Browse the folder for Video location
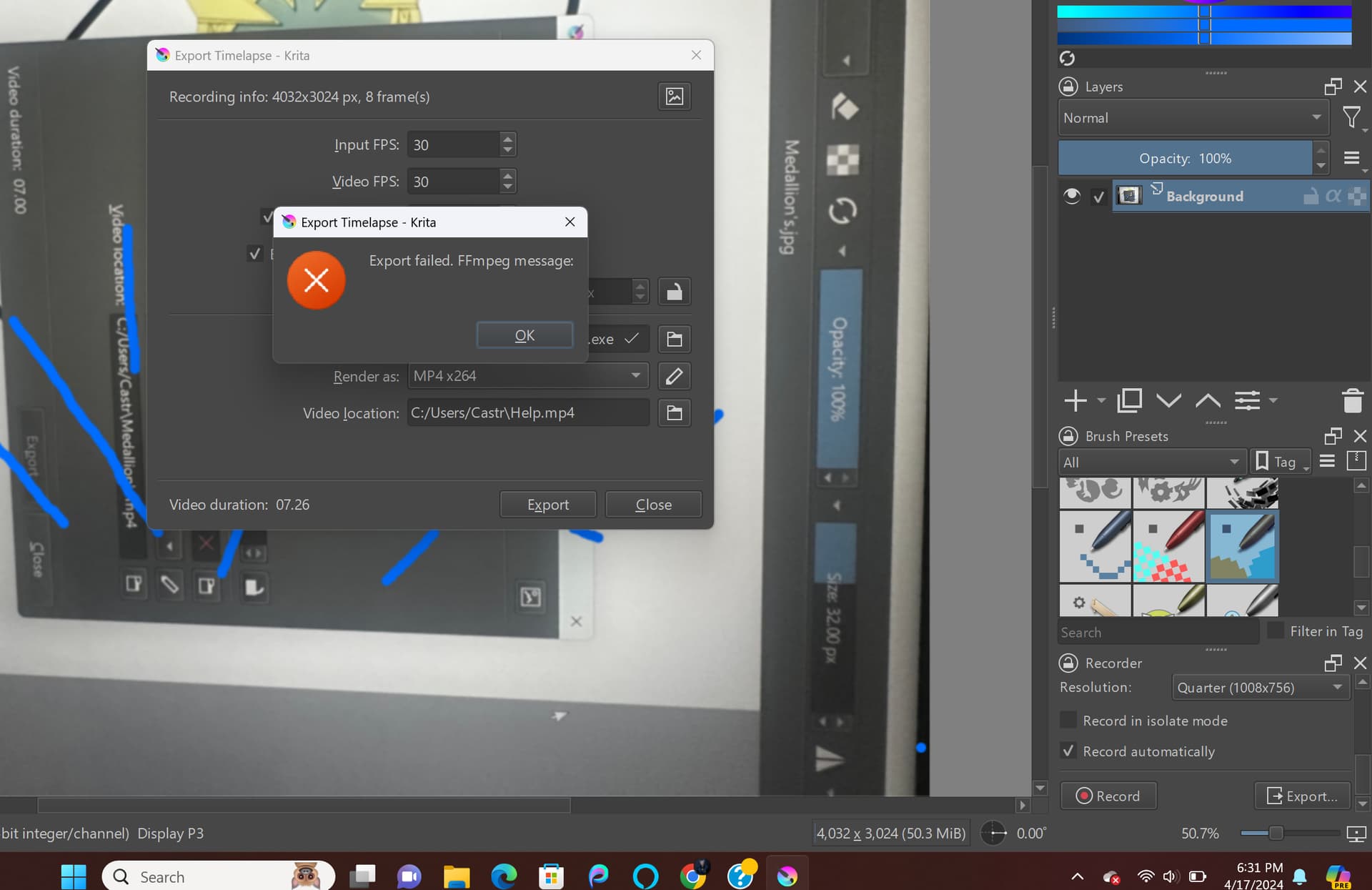 (x=674, y=412)
